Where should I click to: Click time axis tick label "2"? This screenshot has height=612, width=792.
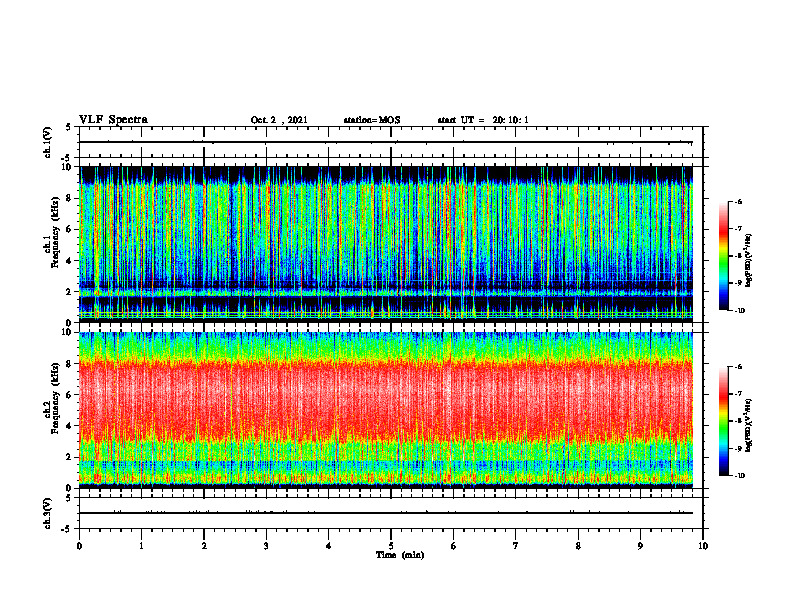(204, 546)
